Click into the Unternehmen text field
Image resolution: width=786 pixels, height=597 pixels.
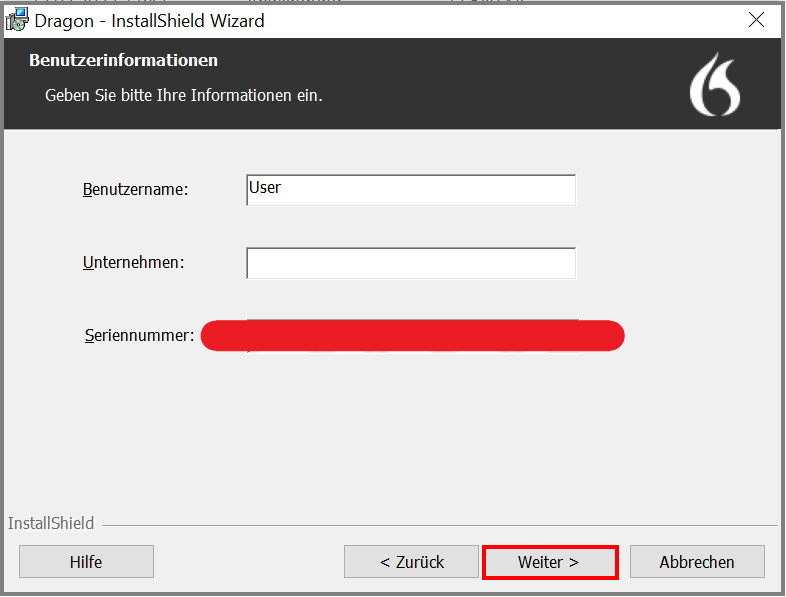coord(411,263)
